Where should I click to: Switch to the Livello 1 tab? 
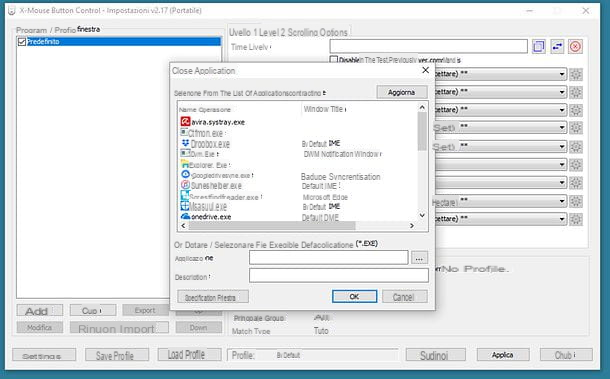click(243, 32)
